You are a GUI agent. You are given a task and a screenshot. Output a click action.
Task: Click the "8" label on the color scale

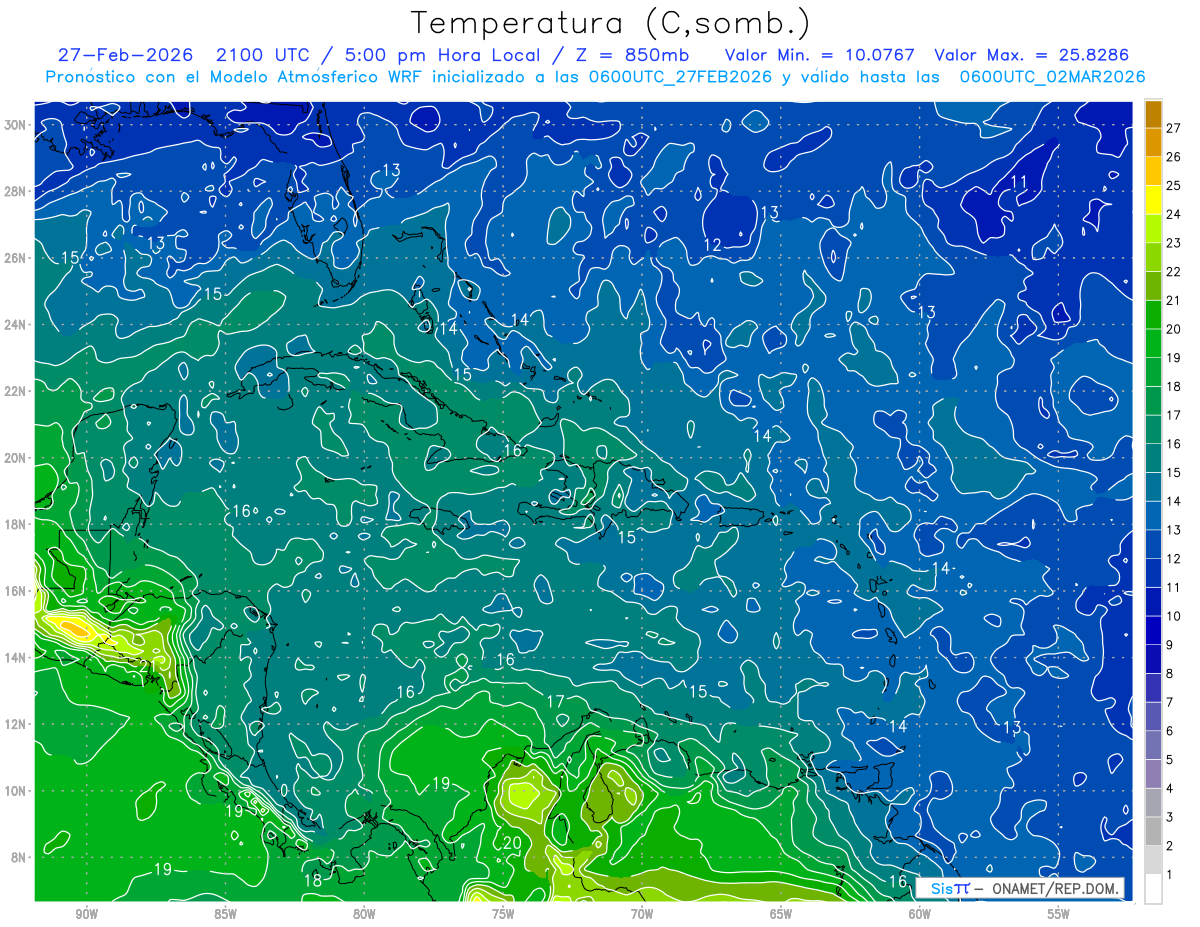click(1170, 674)
